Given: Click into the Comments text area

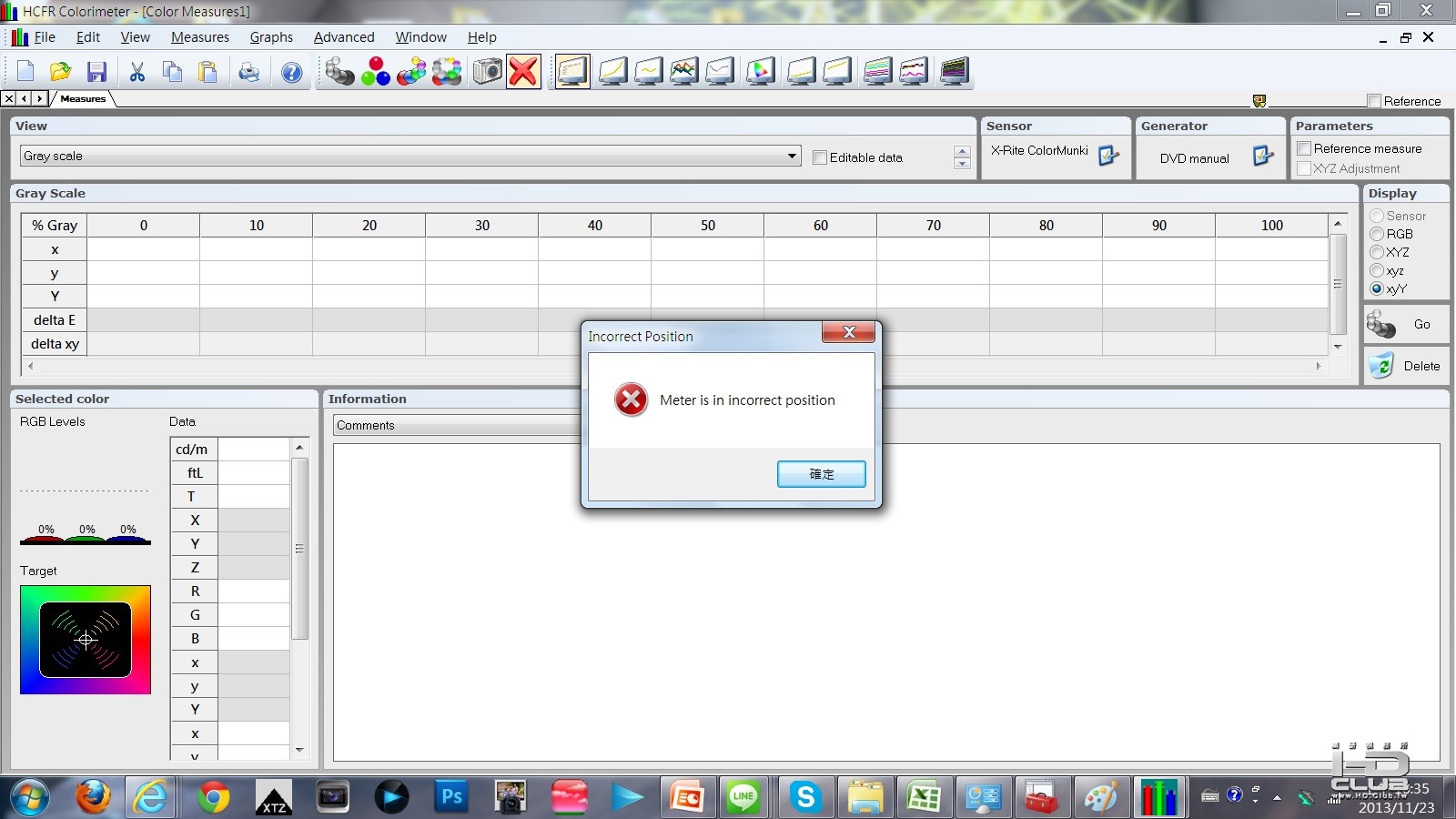Looking at the screenshot, I should pos(886,602).
